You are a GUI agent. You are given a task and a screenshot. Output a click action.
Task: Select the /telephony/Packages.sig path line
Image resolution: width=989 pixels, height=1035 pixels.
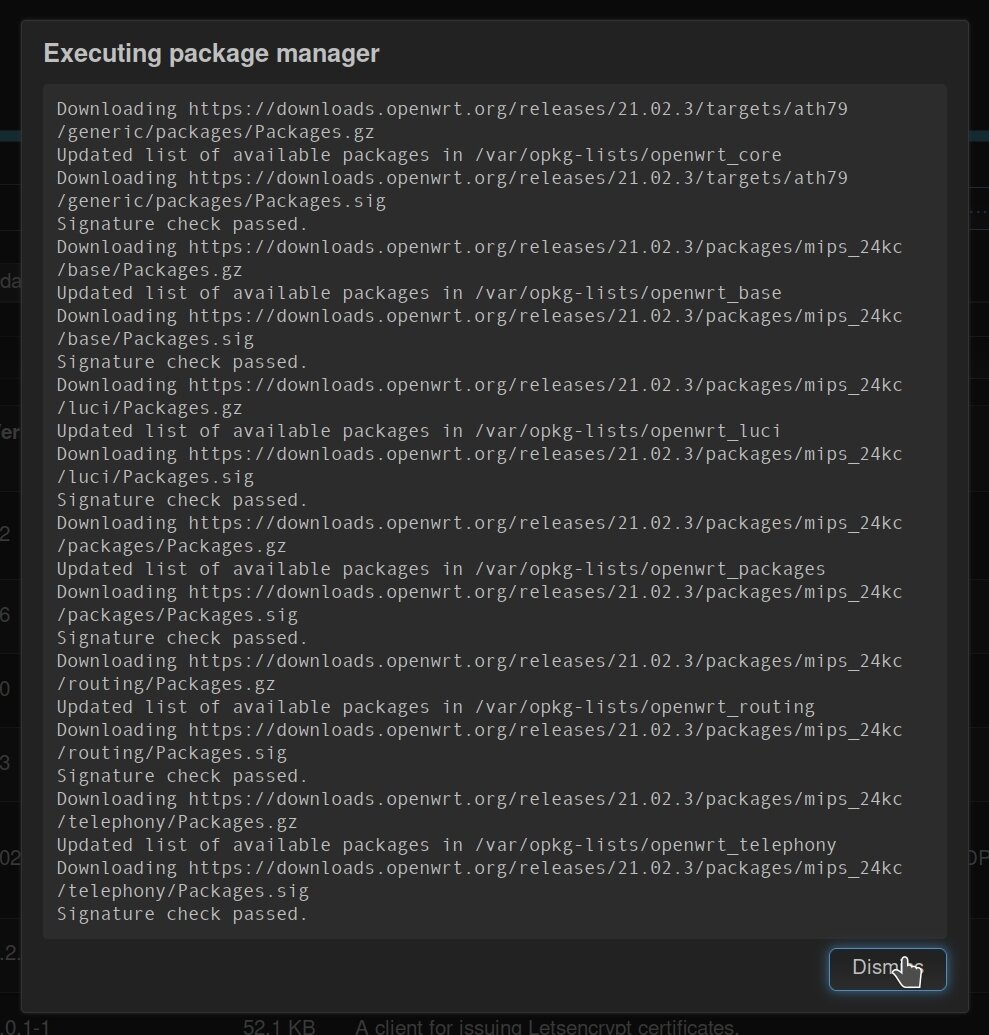pos(182,891)
